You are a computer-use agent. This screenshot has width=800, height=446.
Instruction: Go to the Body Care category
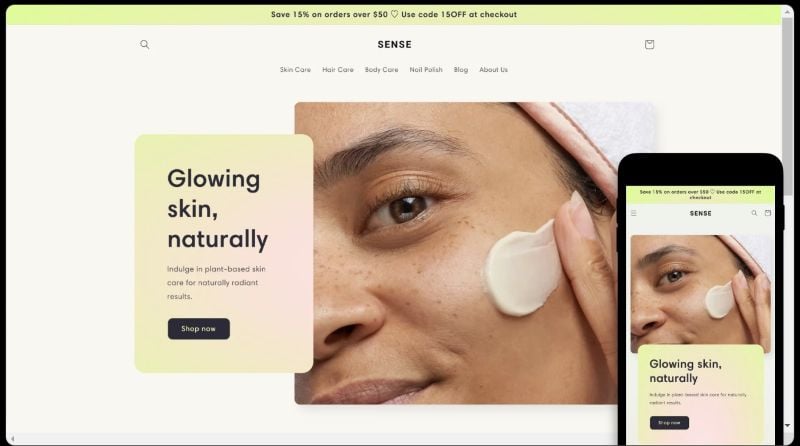pos(382,69)
